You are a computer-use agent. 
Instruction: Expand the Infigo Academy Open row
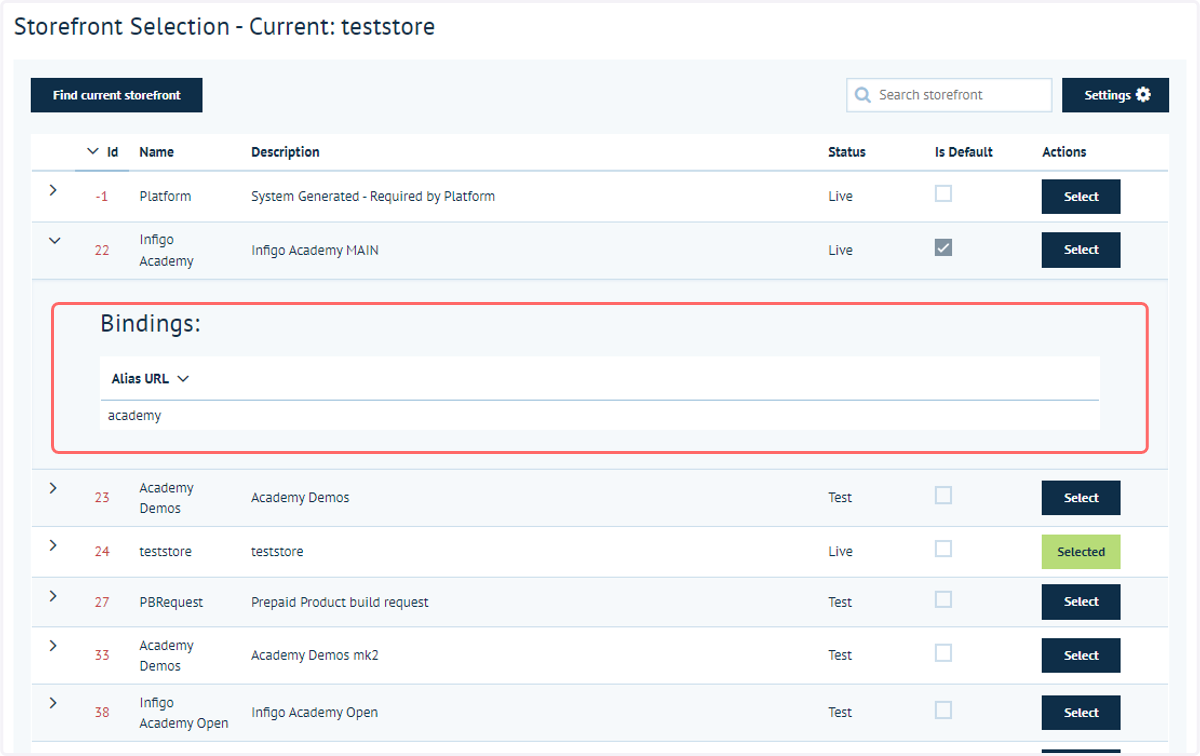click(x=54, y=703)
